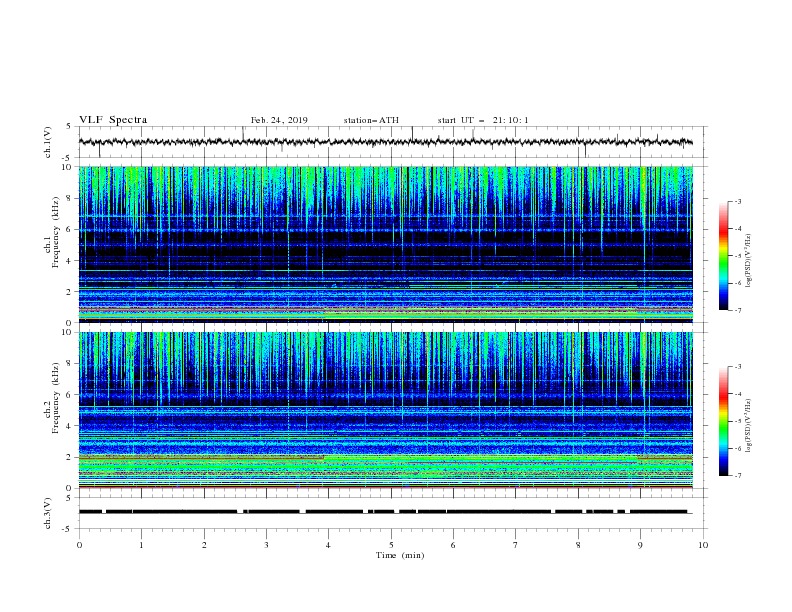
Task: Click the ch.2 spectrogram frequency tick "8"
Action: click(x=71, y=364)
